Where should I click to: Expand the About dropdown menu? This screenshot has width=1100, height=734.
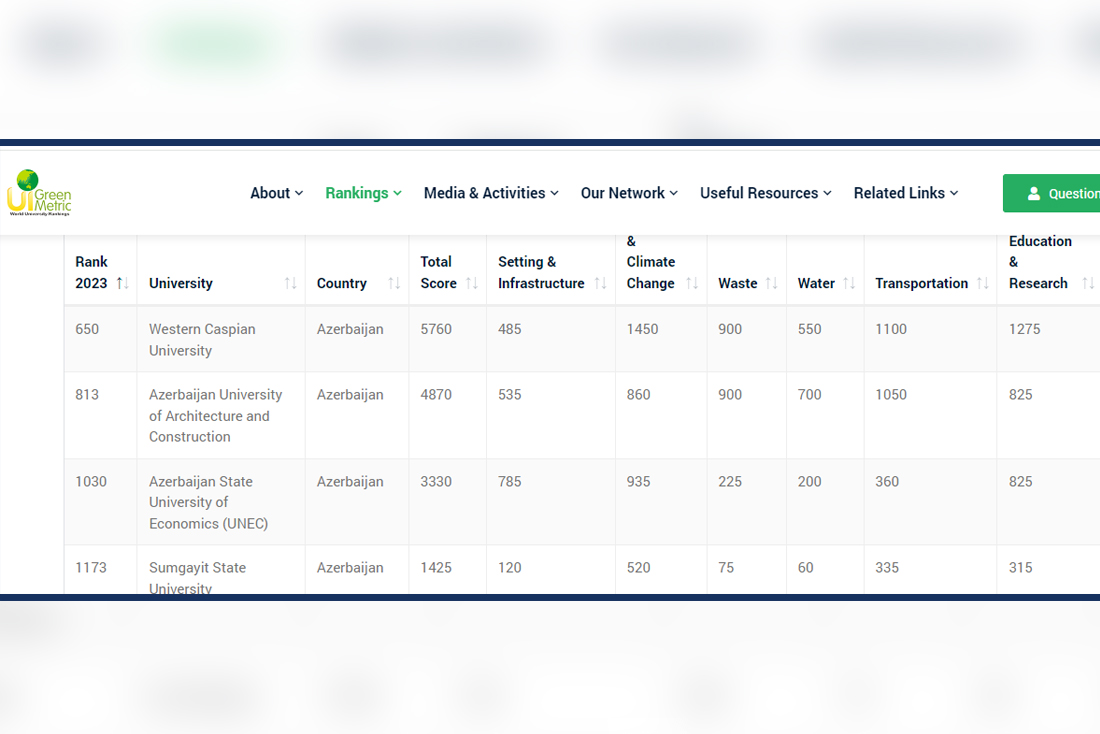(276, 193)
